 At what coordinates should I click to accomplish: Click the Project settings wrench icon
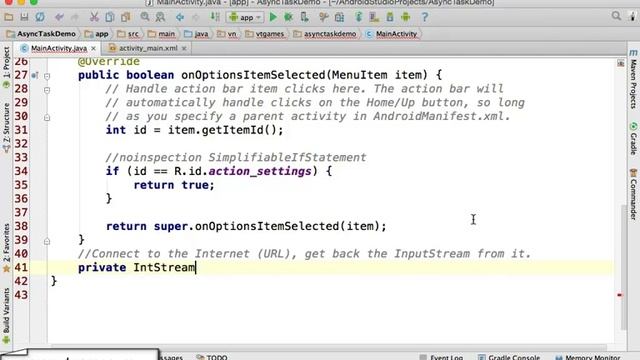[324, 17]
